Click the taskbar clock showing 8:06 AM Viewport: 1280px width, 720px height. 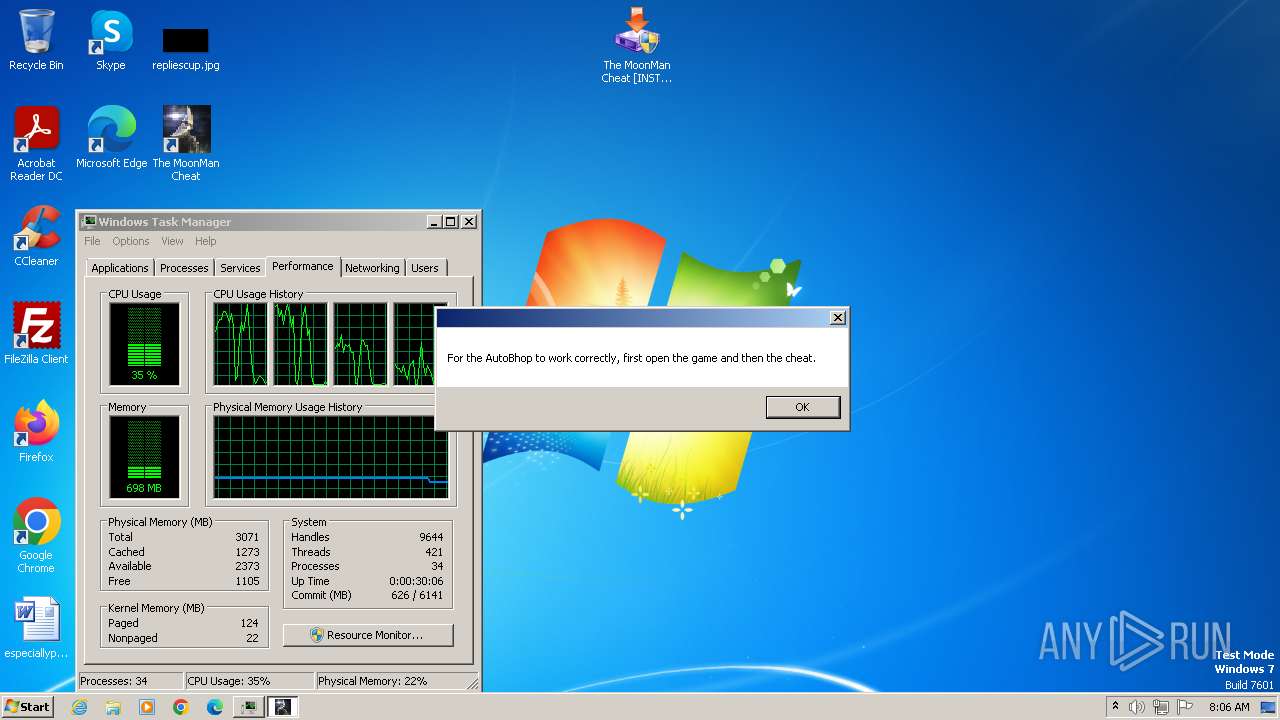(x=1229, y=707)
